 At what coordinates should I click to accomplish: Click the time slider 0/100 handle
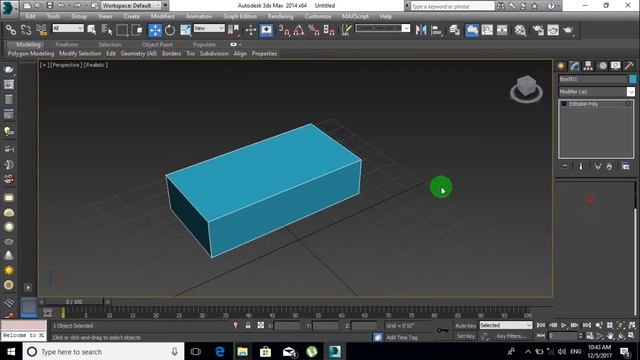[x=74, y=302]
